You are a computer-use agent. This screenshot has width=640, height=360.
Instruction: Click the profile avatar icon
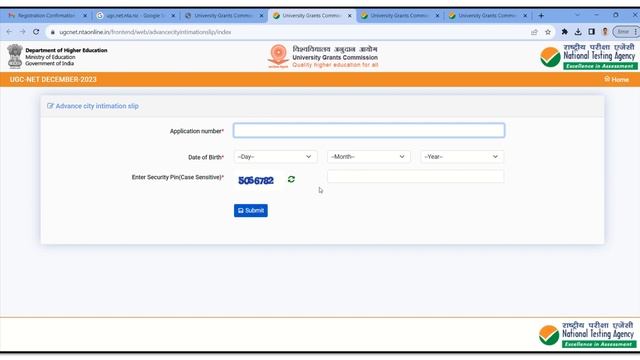pyautogui.click(x=605, y=31)
